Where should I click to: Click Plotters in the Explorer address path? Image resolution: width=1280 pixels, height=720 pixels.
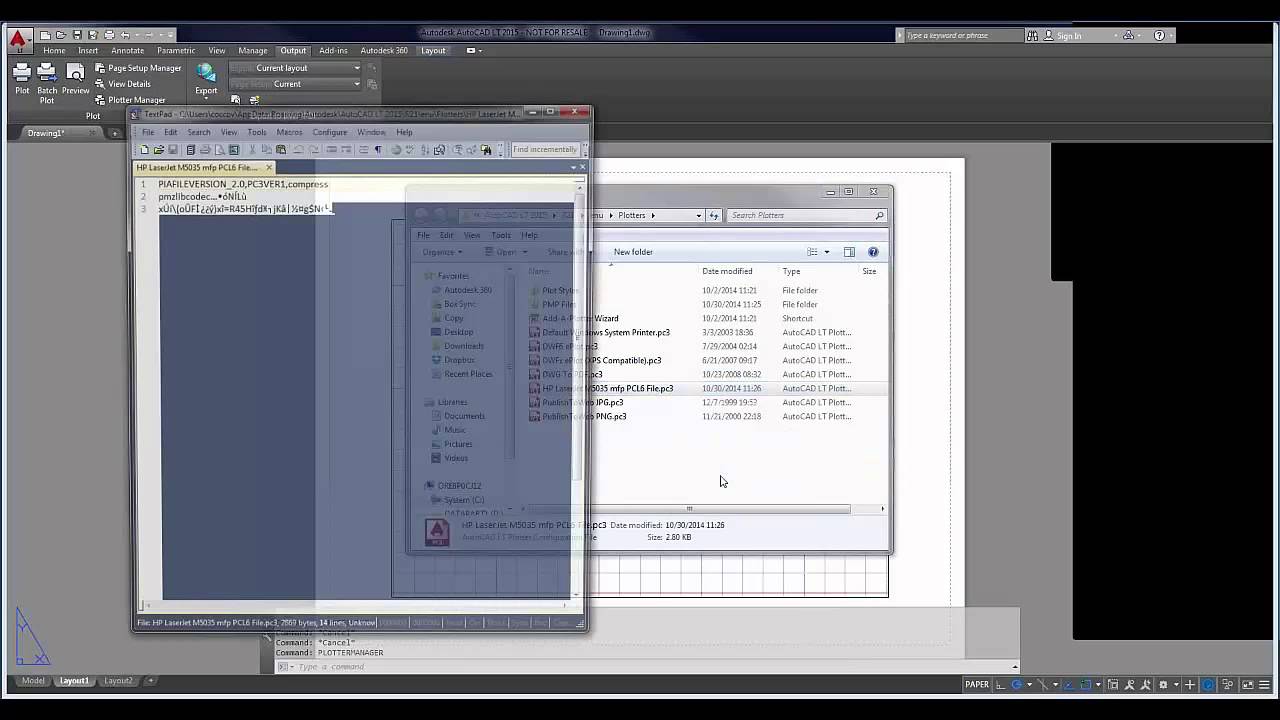pyautogui.click(x=631, y=215)
